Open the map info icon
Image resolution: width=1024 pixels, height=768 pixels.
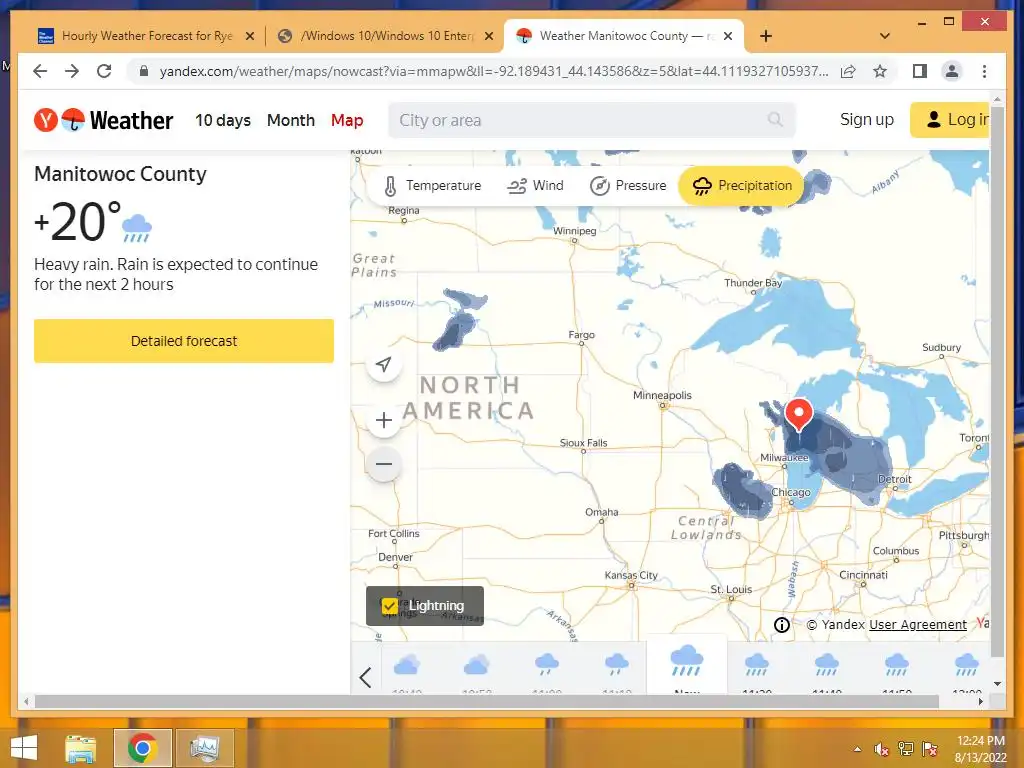pos(782,625)
